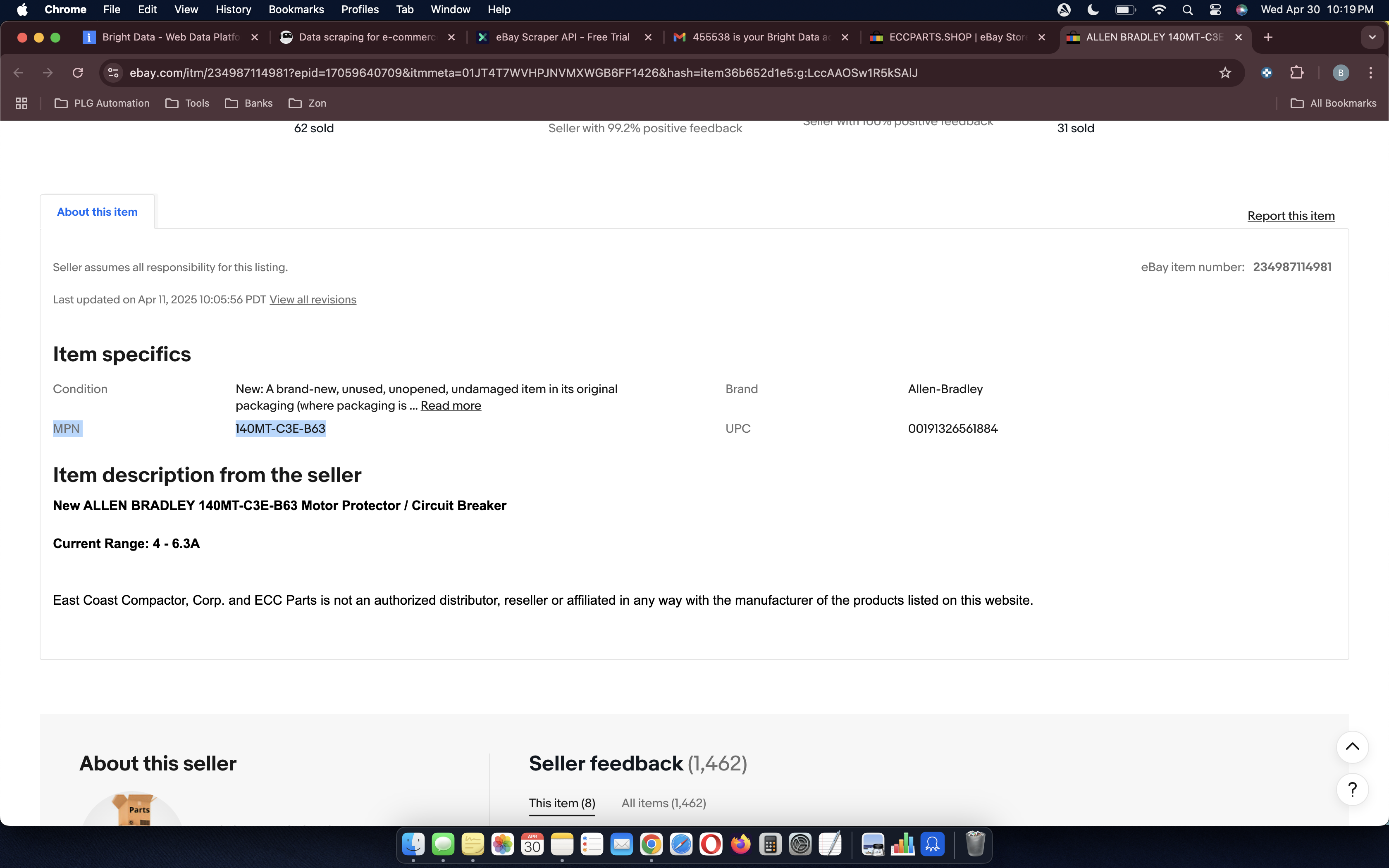Back to top arrow button
Image resolution: width=1389 pixels, height=868 pixels.
tap(1352, 746)
